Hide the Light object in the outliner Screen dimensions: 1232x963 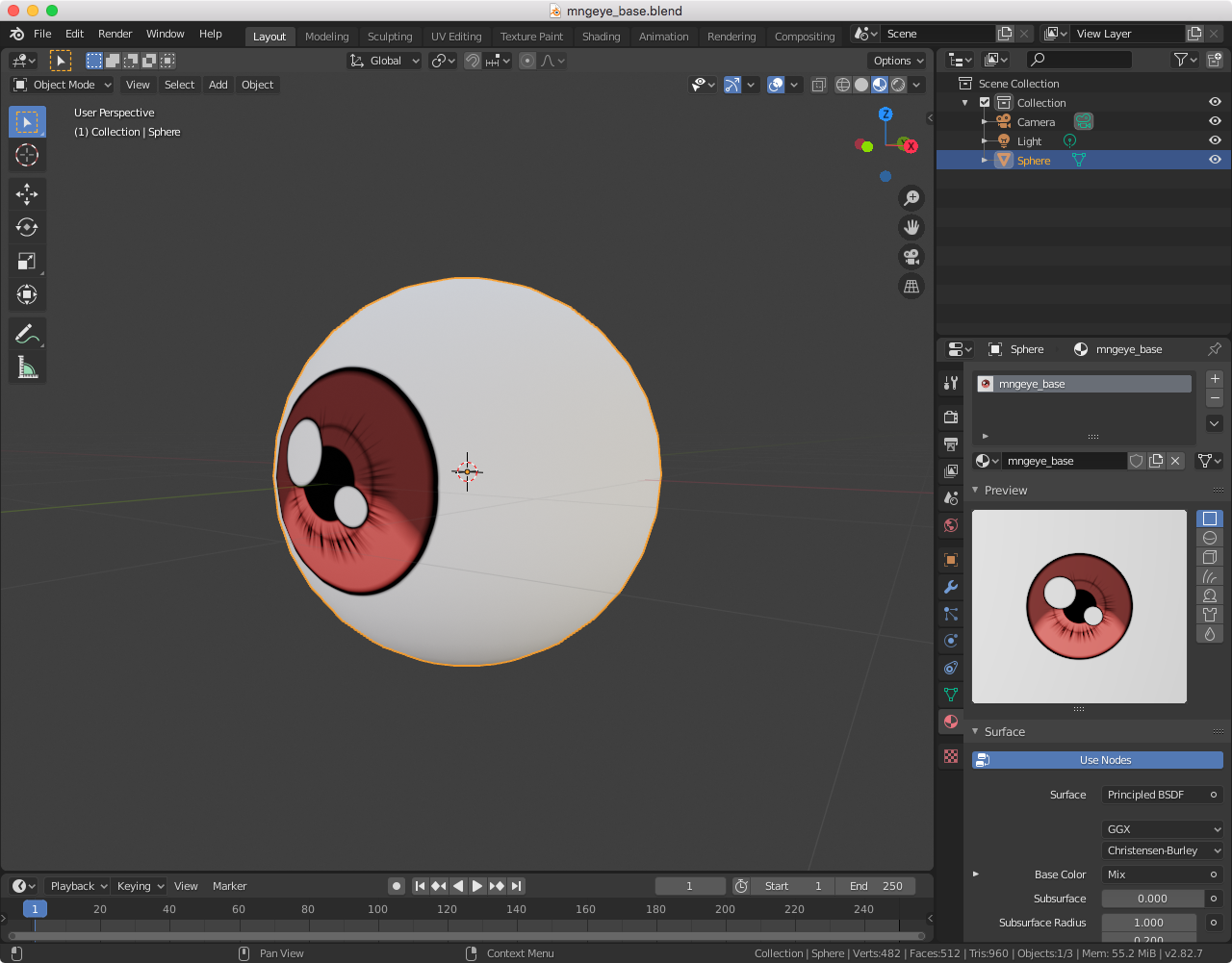pyautogui.click(x=1215, y=139)
